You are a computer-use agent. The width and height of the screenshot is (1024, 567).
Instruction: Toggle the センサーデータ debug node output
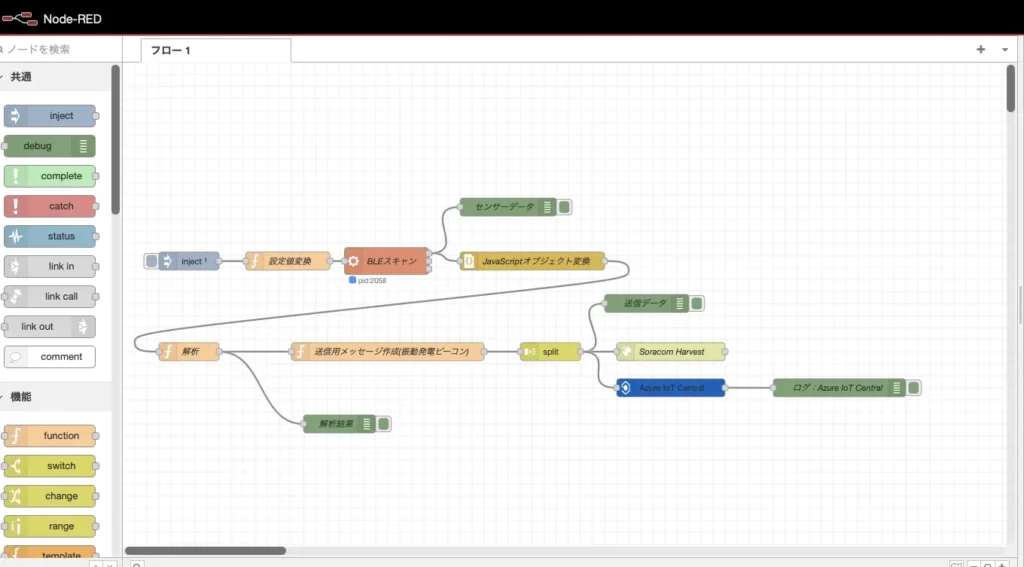[x=565, y=207]
